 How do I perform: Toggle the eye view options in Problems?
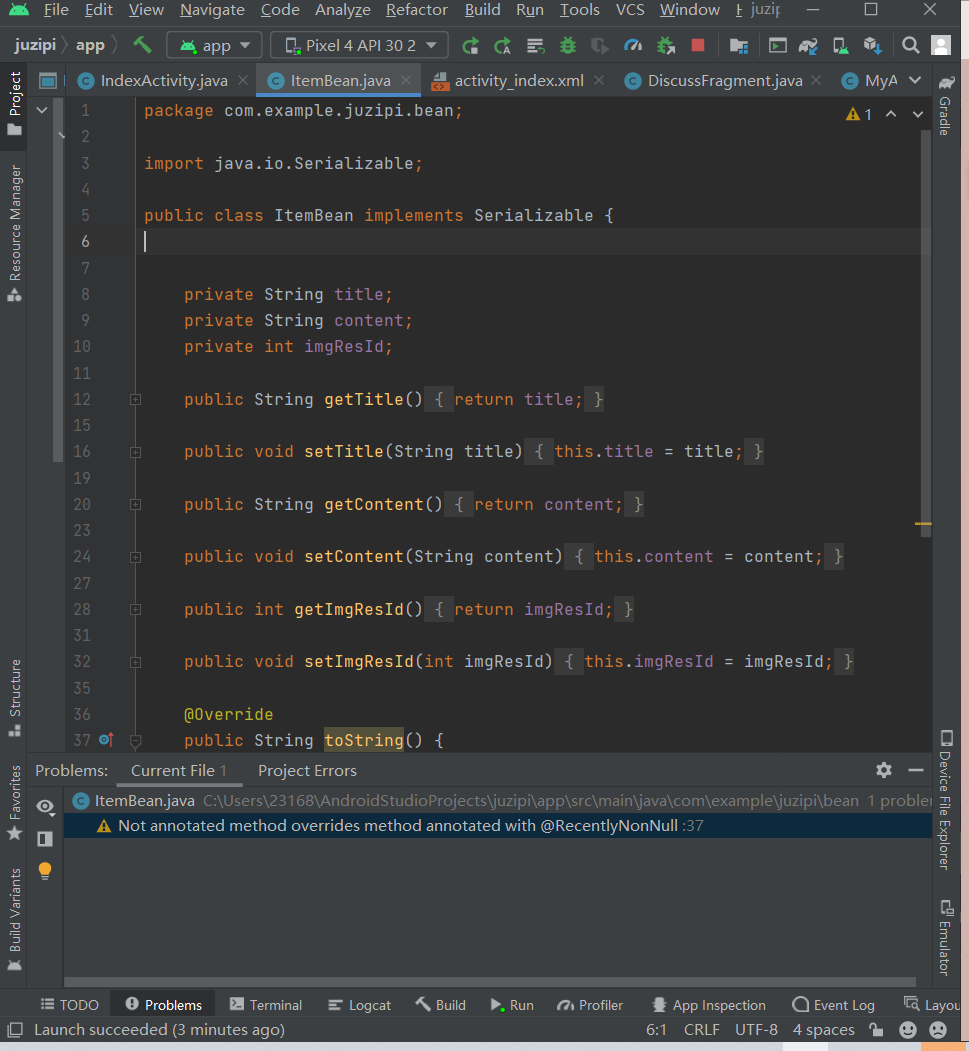[x=44, y=806]
